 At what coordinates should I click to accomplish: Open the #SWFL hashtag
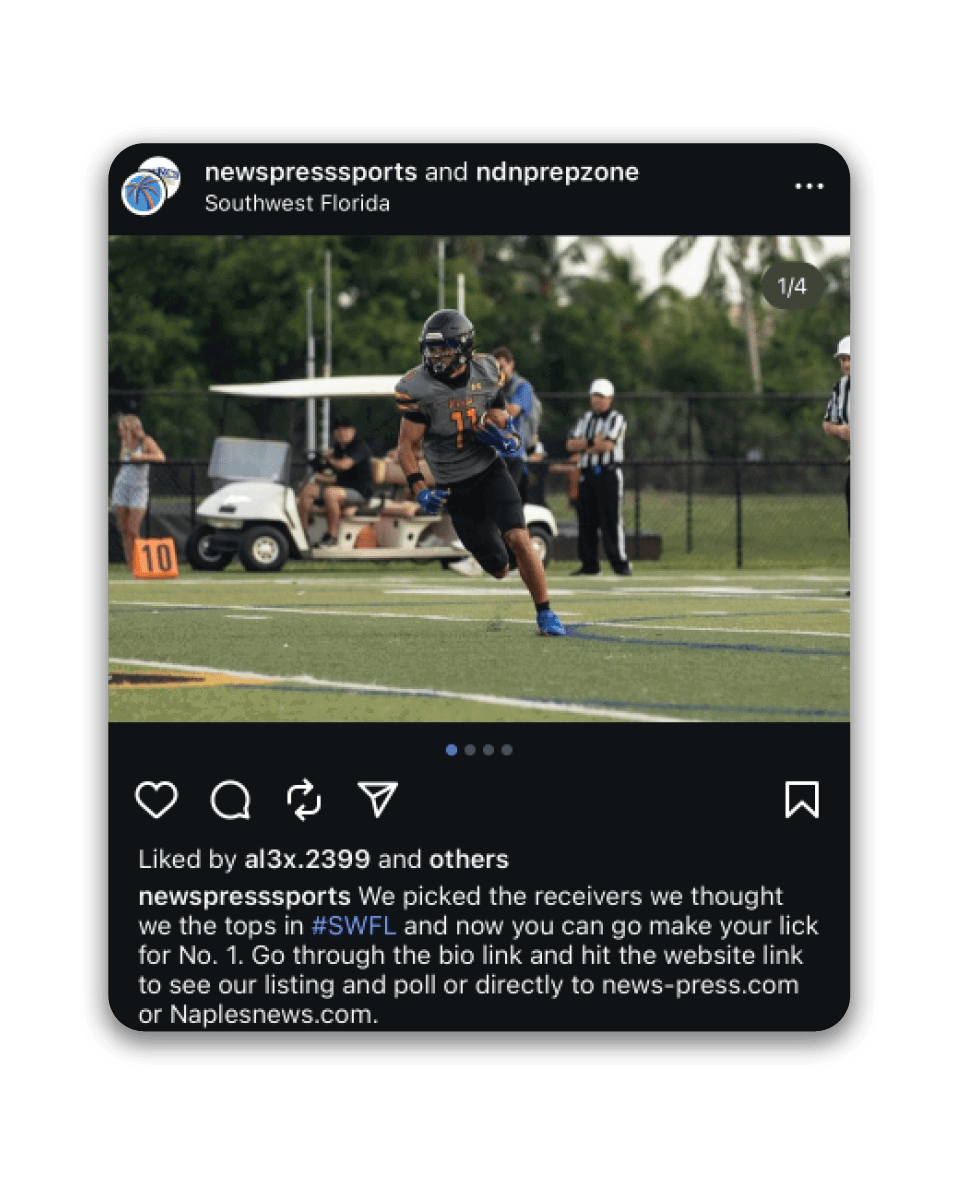click(x=354, y=926)
